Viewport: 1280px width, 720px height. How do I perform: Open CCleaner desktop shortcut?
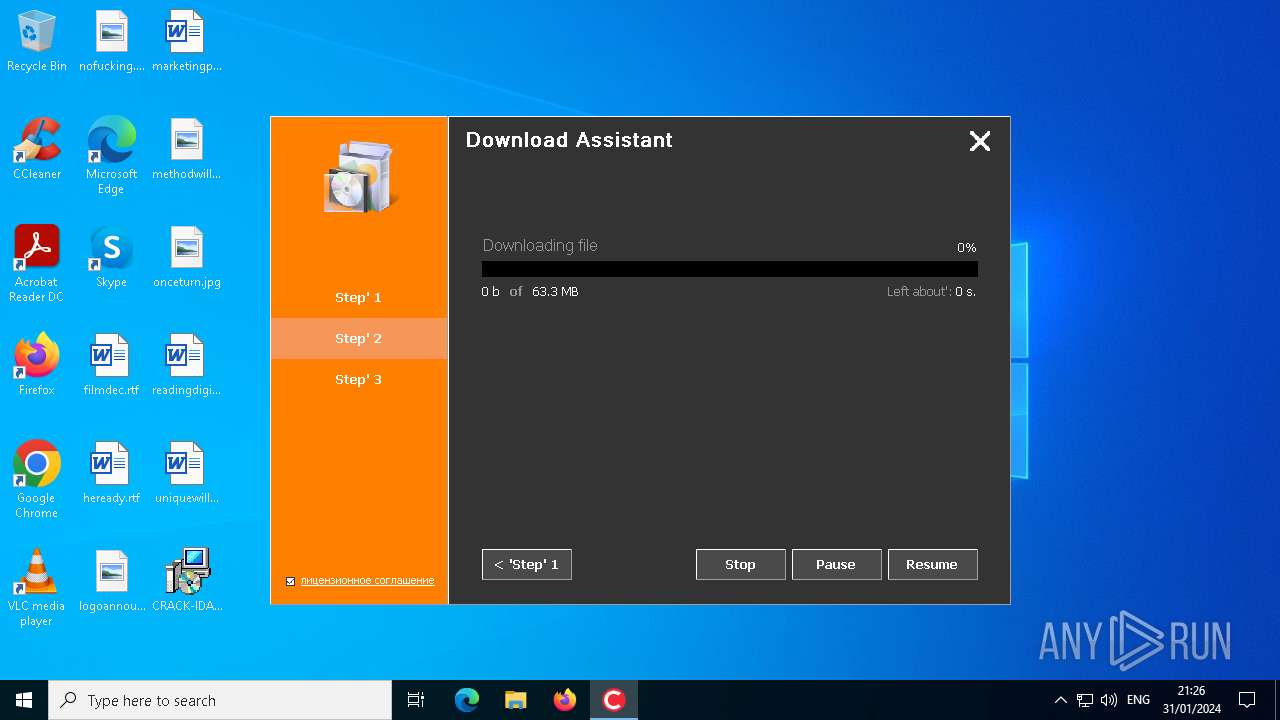(37, 150)
